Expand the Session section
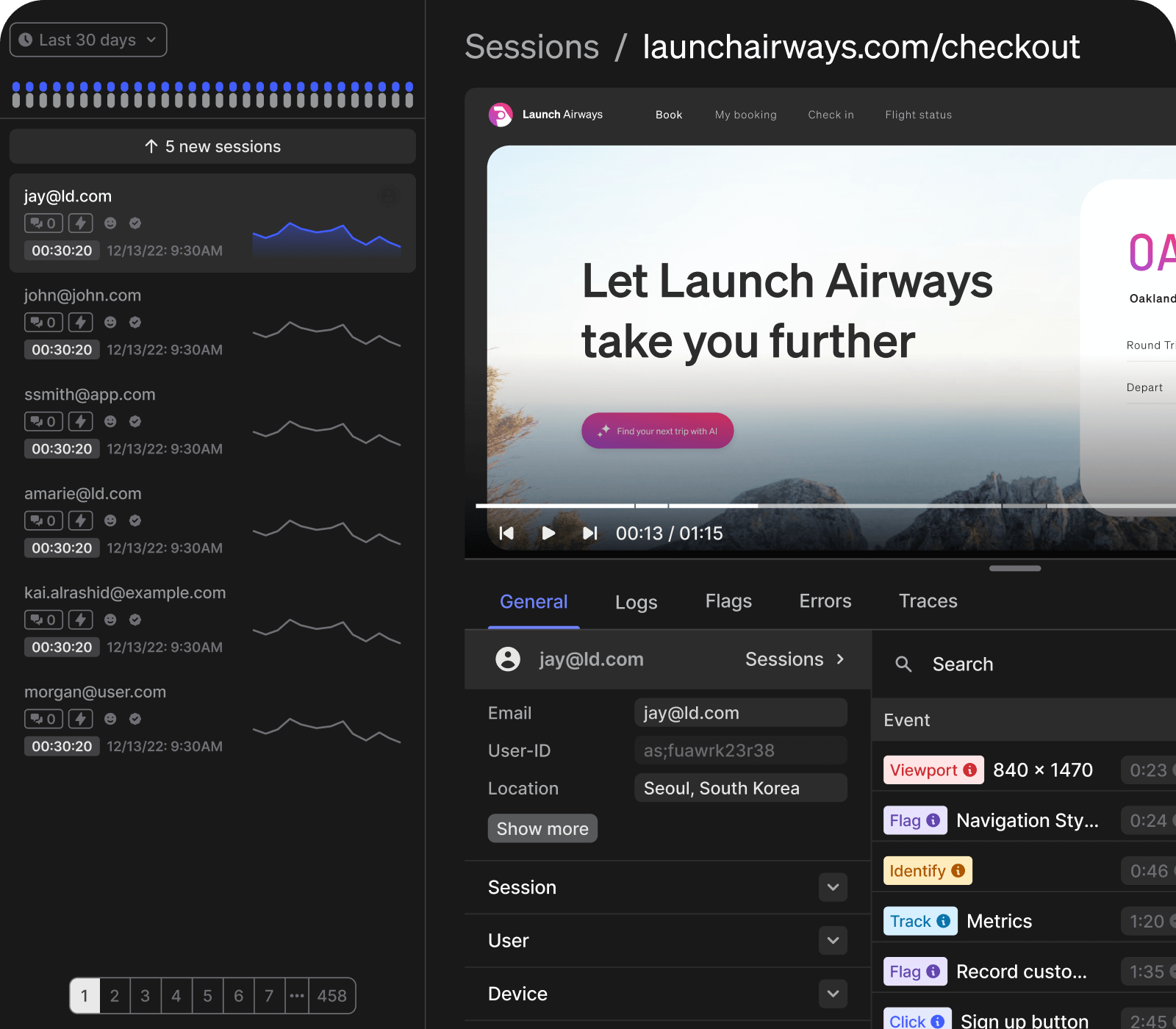 click(833, 887)
